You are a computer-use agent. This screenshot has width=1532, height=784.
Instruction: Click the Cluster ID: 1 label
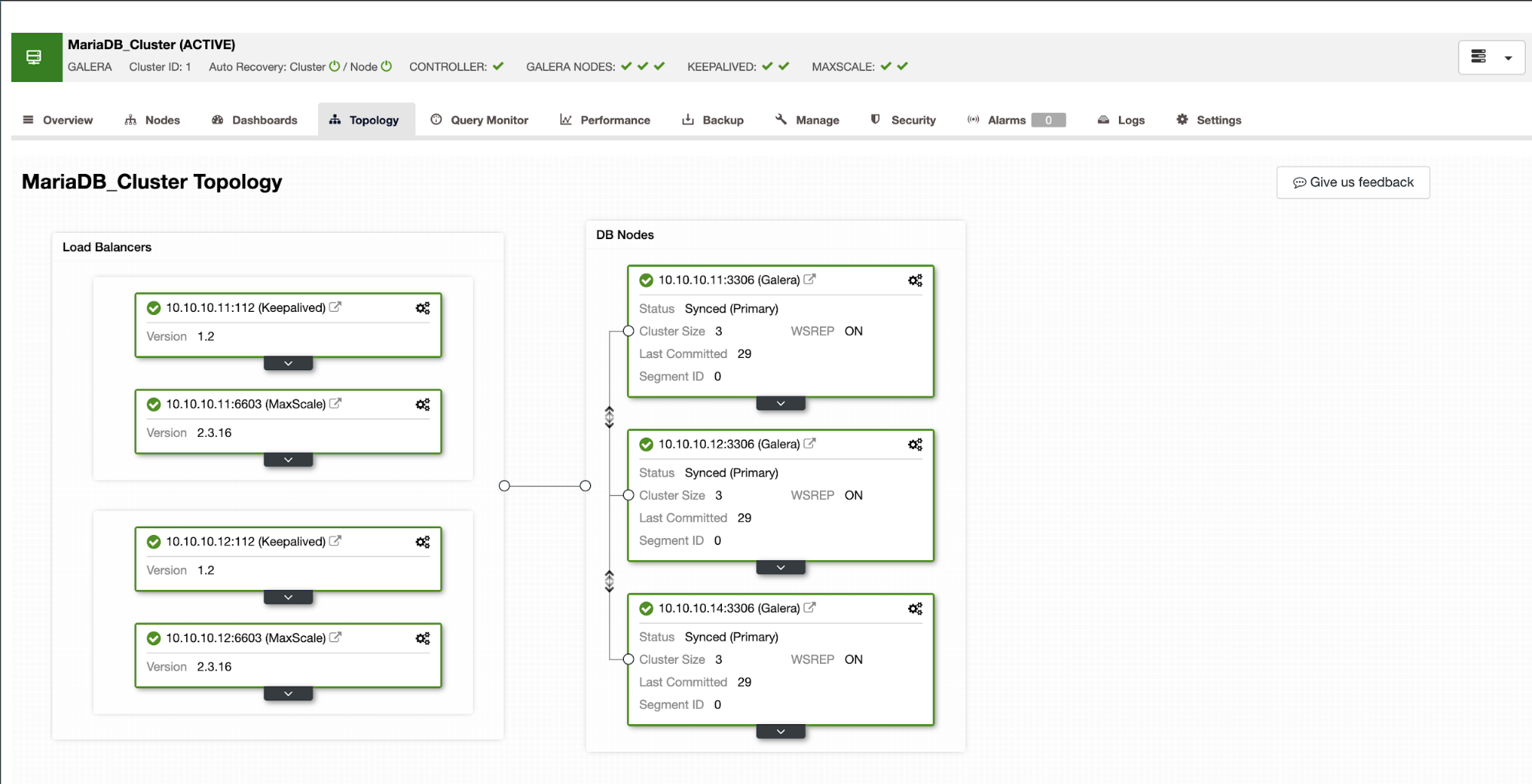(159, 67)
